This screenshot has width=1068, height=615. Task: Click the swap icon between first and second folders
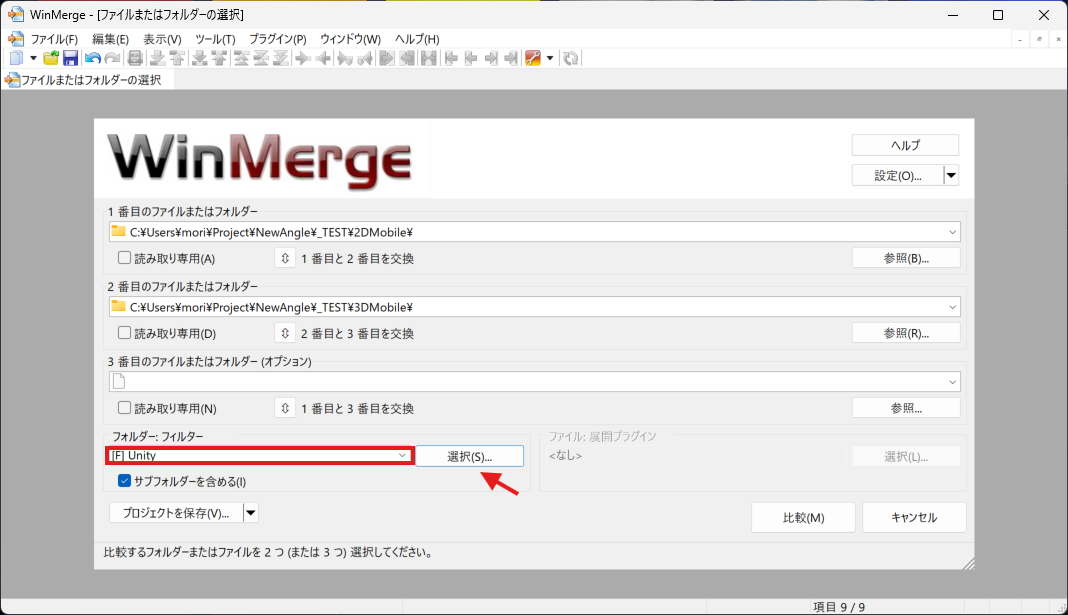(x=284, y=257)
